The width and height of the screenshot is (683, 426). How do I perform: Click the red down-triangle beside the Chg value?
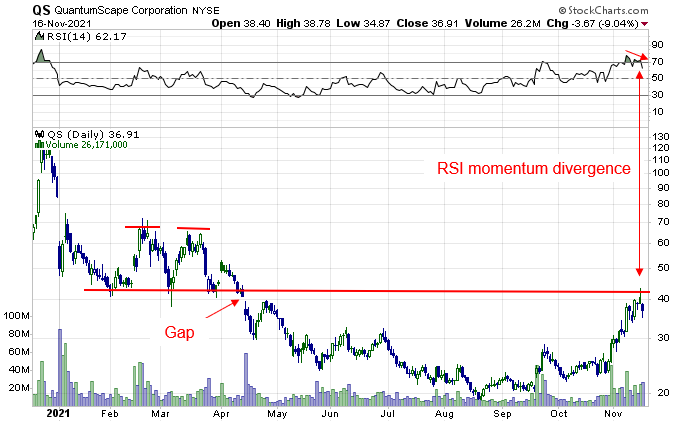645,24
